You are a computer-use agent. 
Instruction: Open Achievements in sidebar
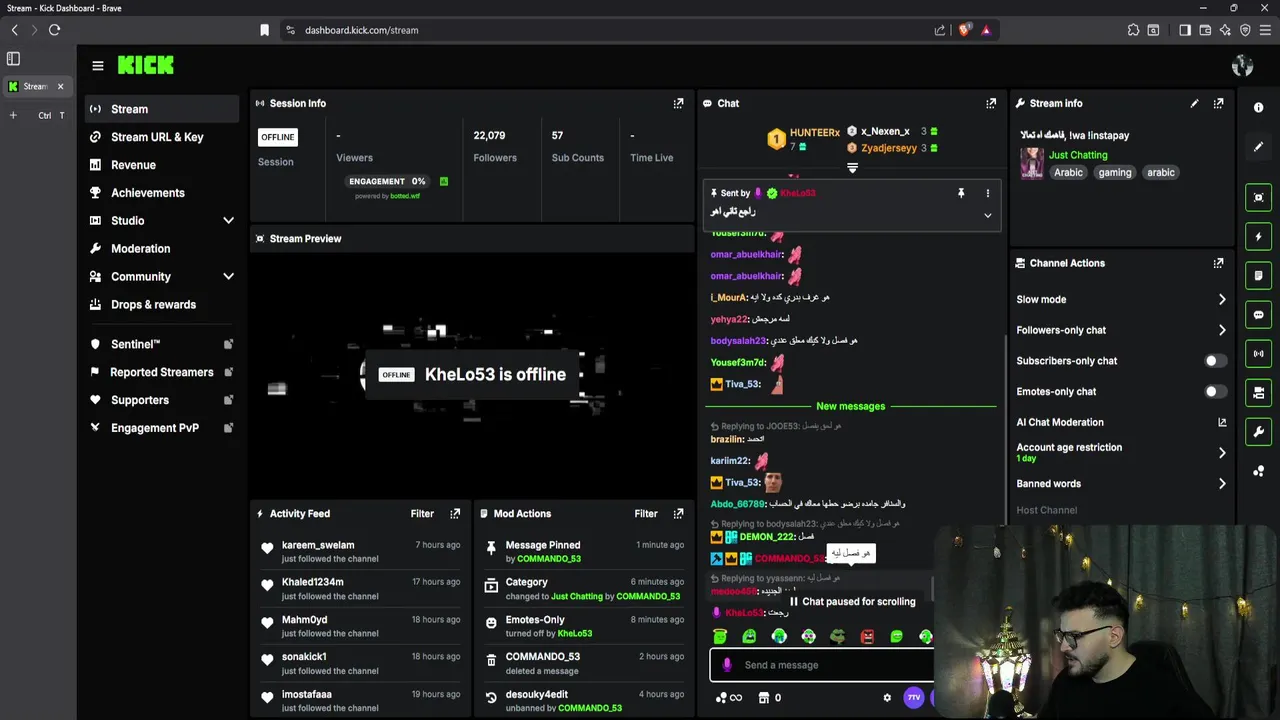pyautogui.click(x=161, y=193)
